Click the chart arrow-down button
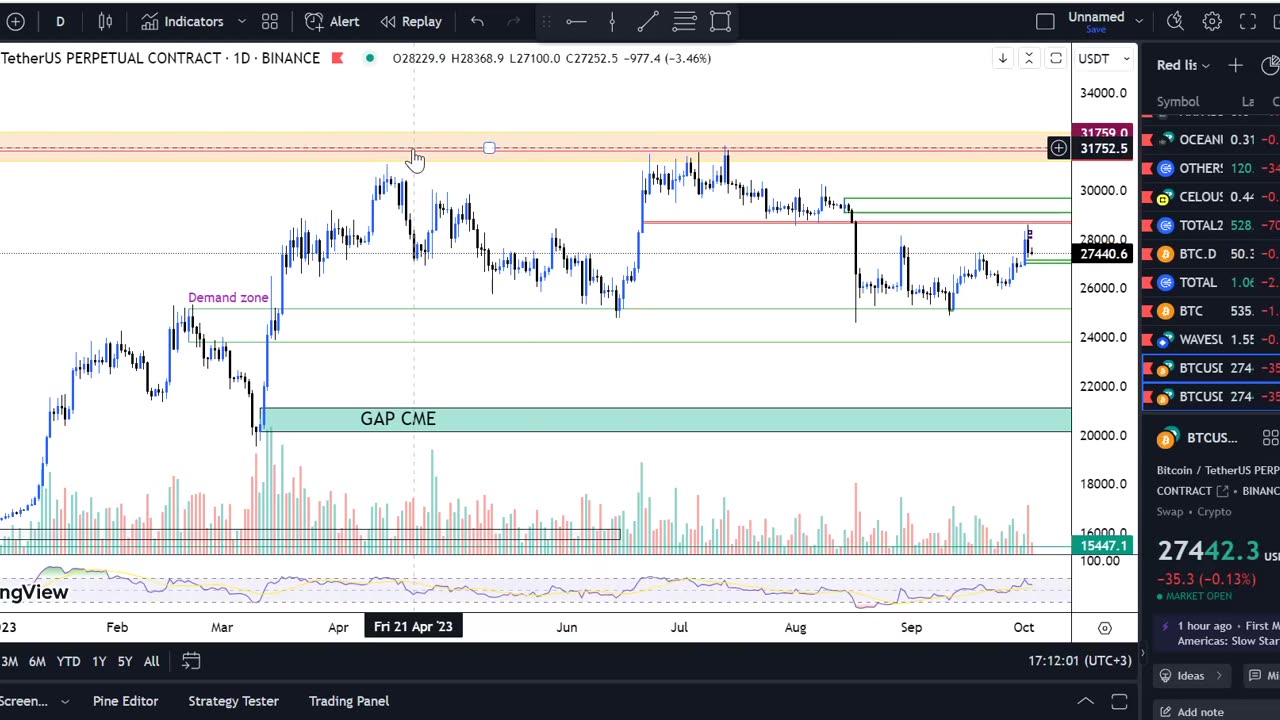1280x720 pixels. pyautogui.click(x=1002, y=58)
